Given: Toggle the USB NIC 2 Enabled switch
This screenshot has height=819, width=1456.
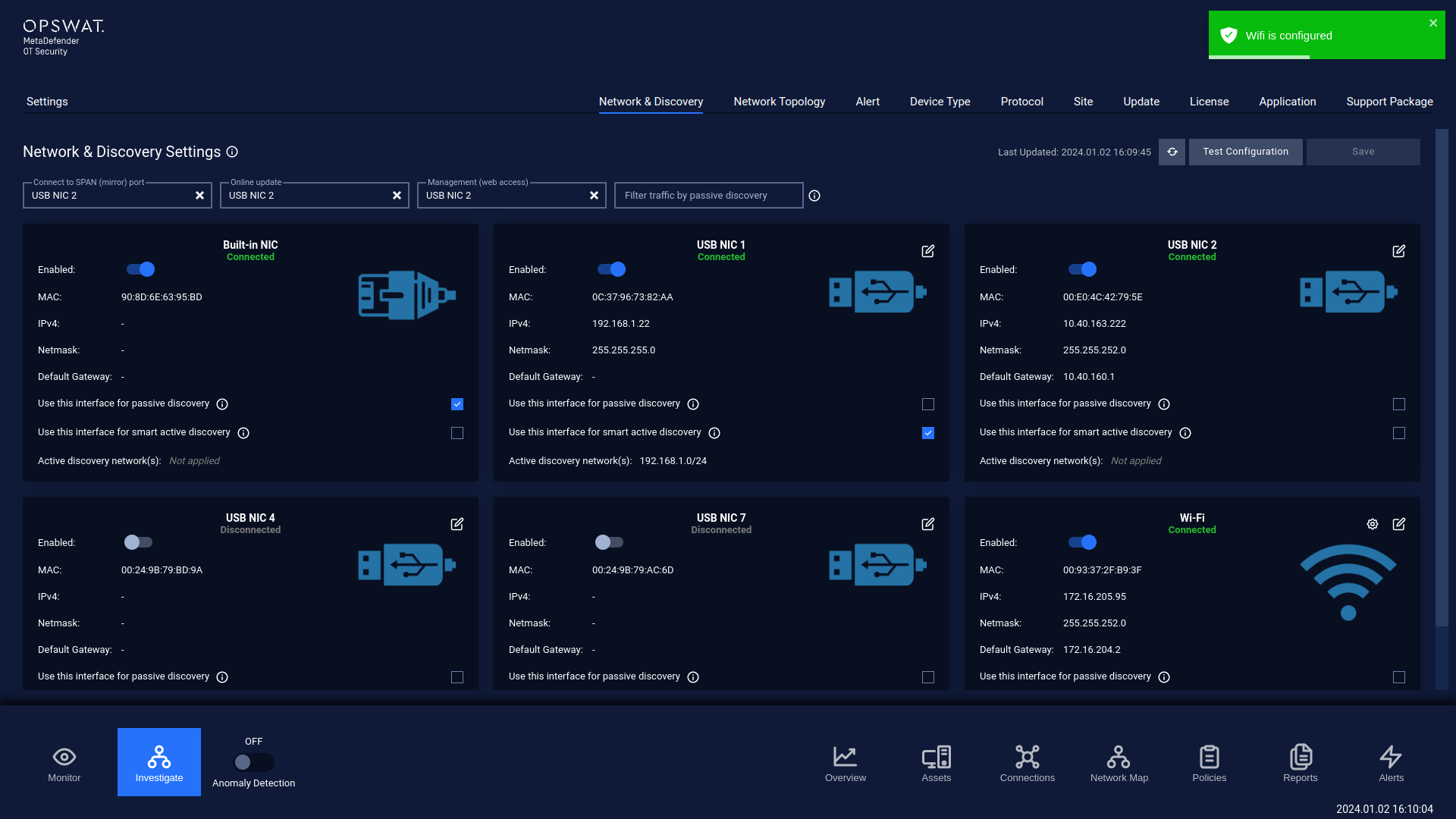Looking at the screenshot, I should click(1083, 269).
